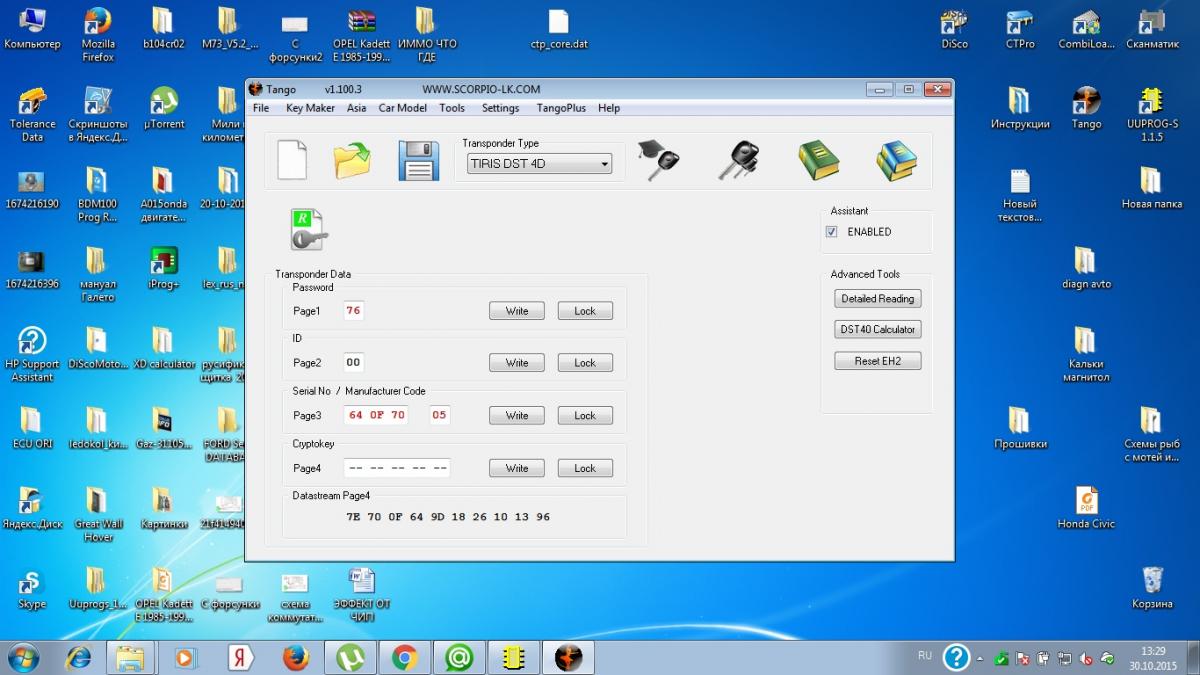
Task: Open the stacked books icon
Action: pos(896,160)
